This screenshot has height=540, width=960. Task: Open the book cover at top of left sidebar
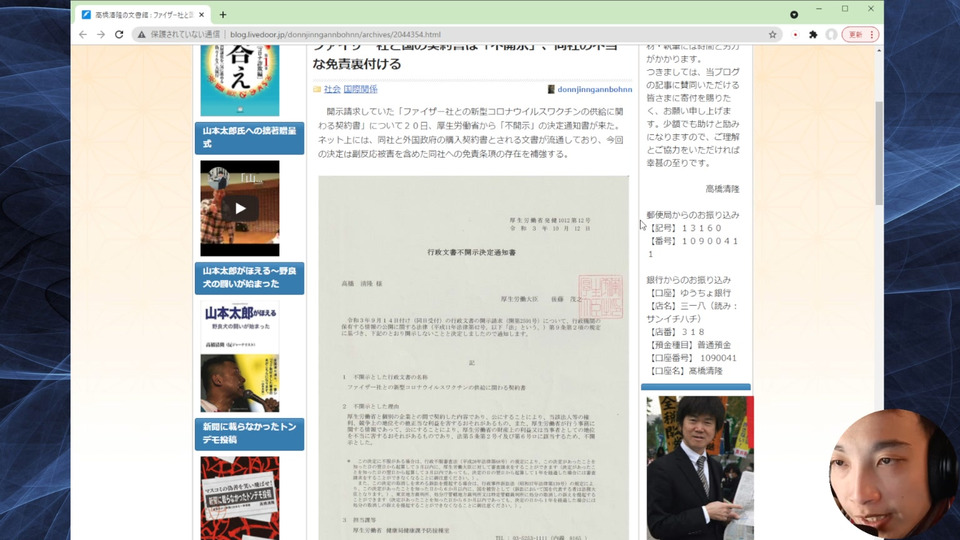pos(240,80)
